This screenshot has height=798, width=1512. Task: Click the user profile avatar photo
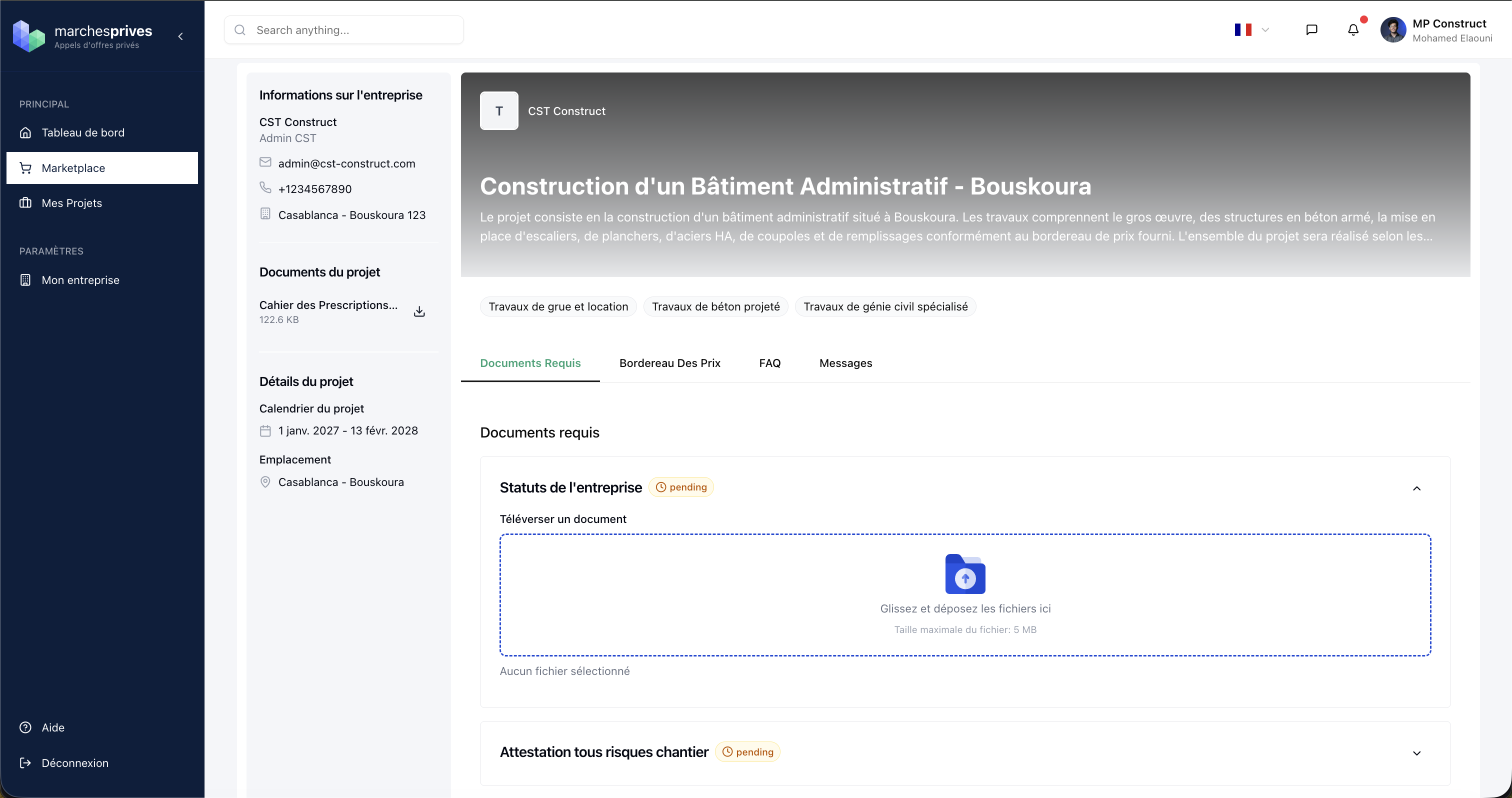[1393, 30]
